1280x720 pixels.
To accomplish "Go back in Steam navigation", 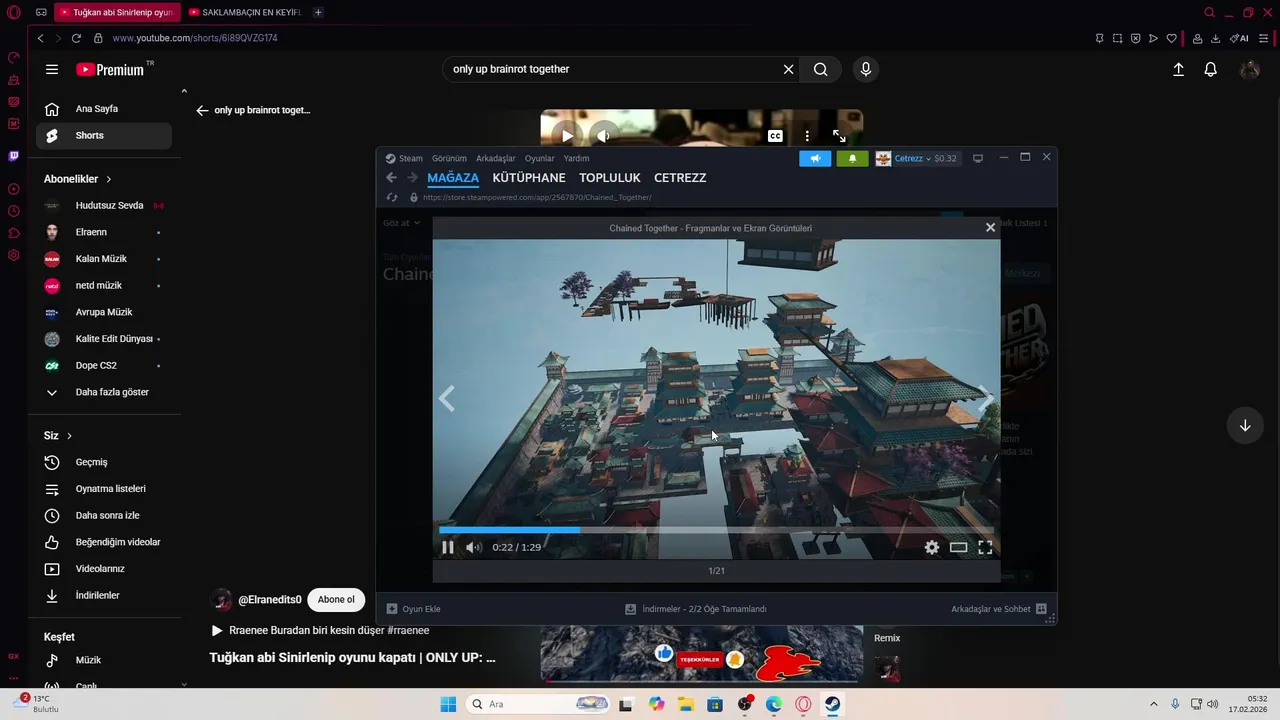I will [x=391, y=177].
